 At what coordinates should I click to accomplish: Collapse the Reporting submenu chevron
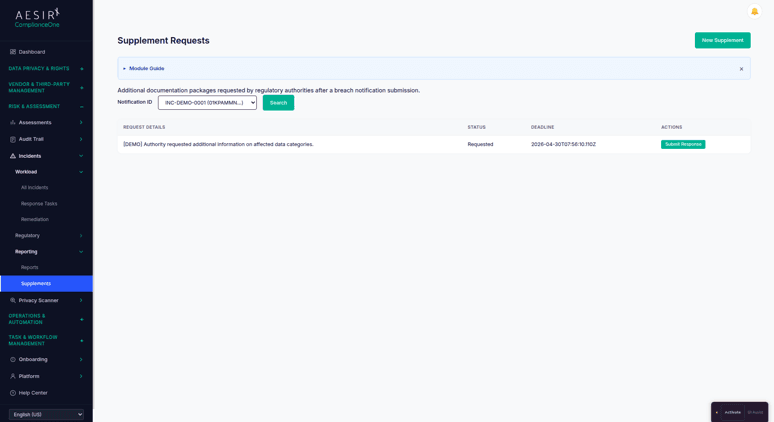point(81,252)
